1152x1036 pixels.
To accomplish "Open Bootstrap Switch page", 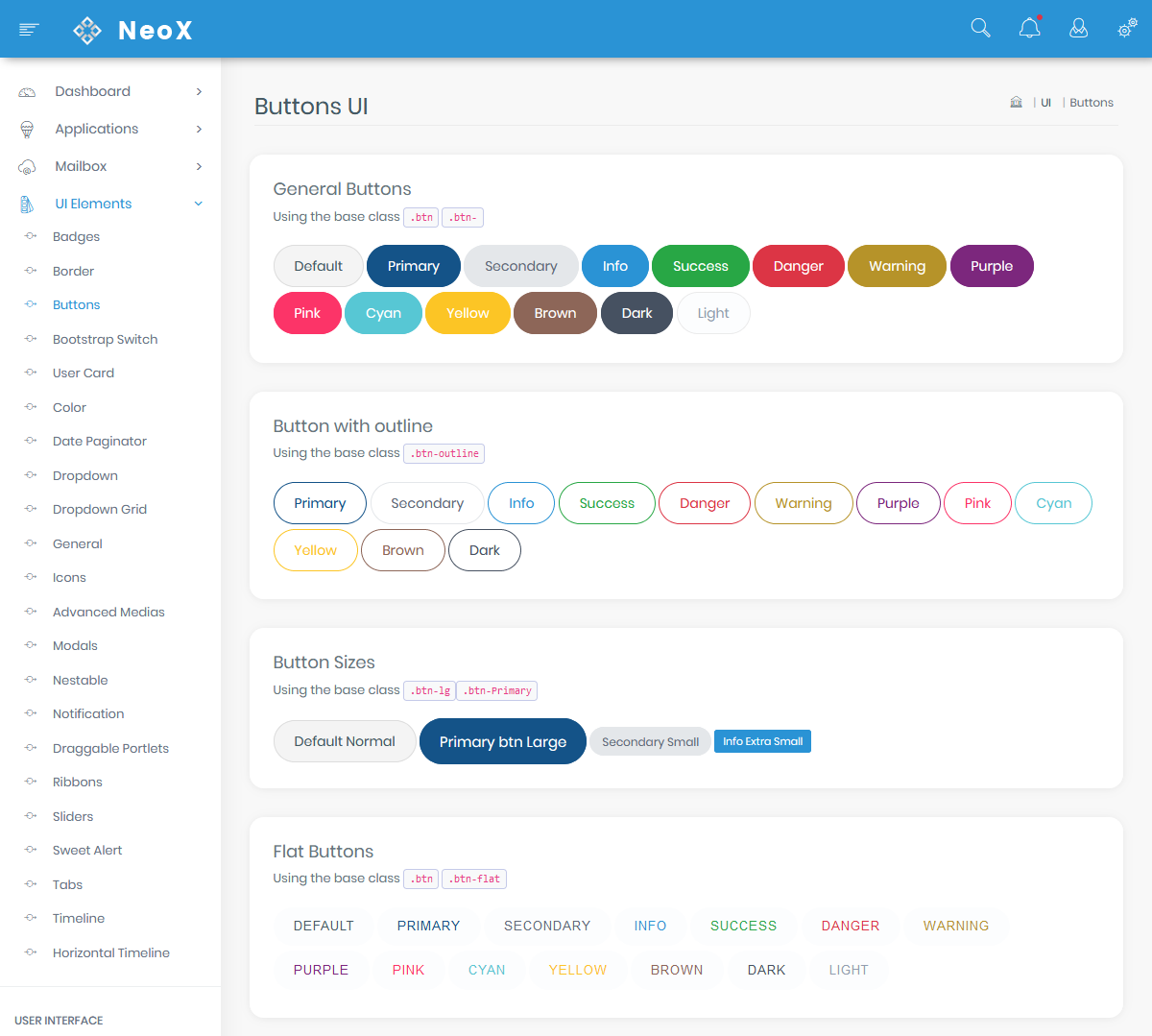I will pos(105,340).
